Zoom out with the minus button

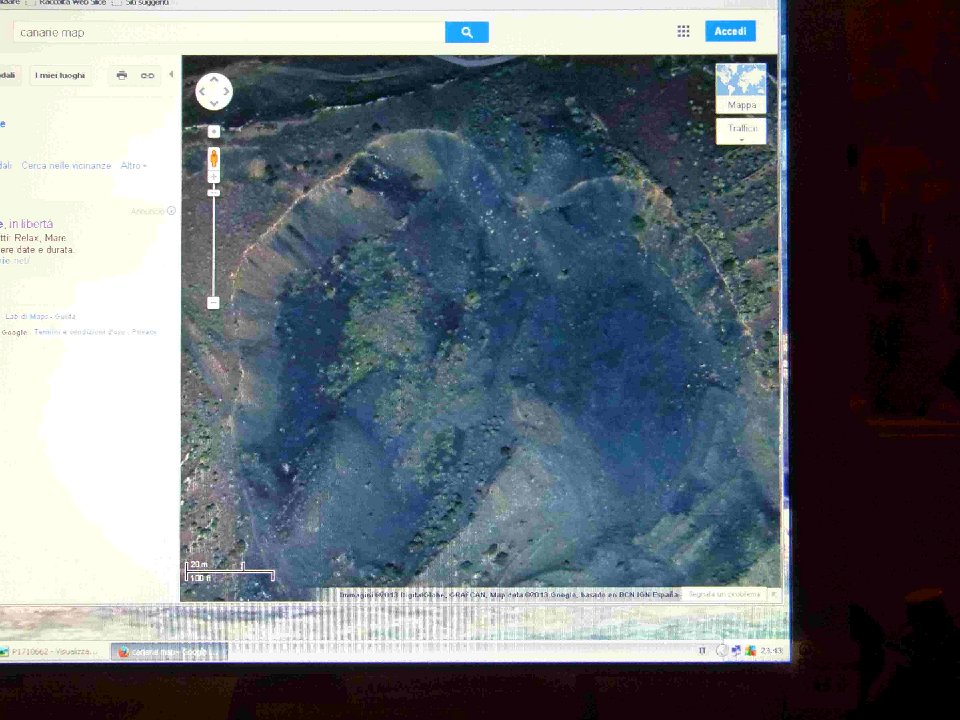(x=213, y=302)
